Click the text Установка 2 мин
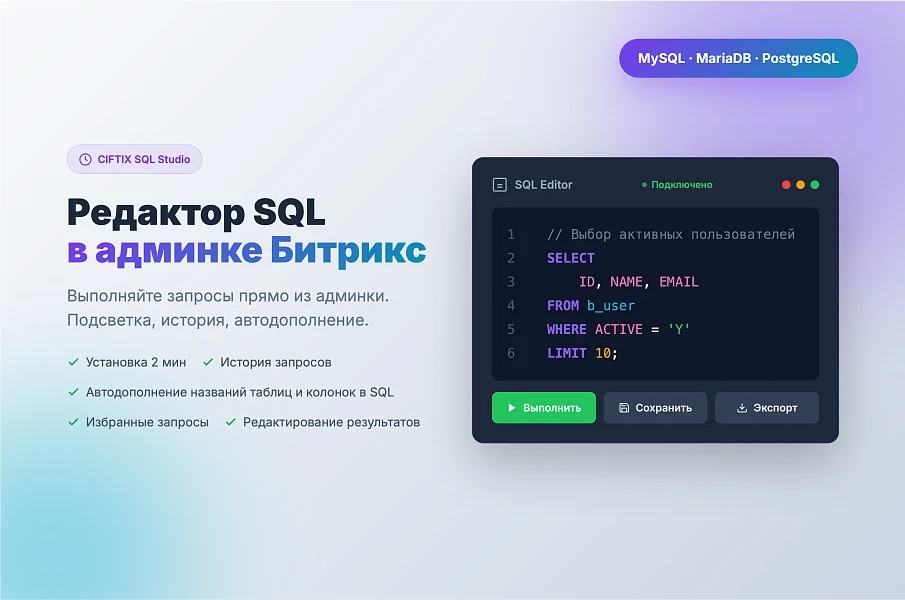Image resolution: width=905 pixels, height=600 pixels. [x=136, y=362]
